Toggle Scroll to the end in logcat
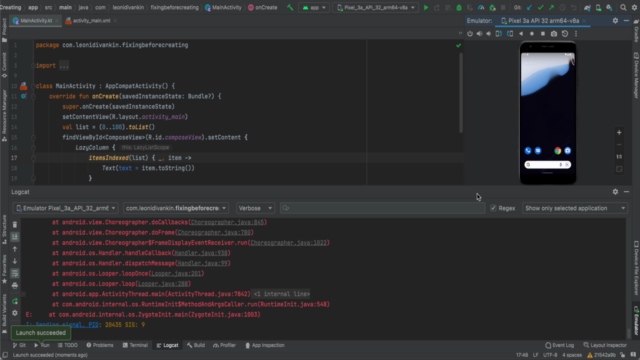This screenshot has width=640, height=360. [15, 236]
